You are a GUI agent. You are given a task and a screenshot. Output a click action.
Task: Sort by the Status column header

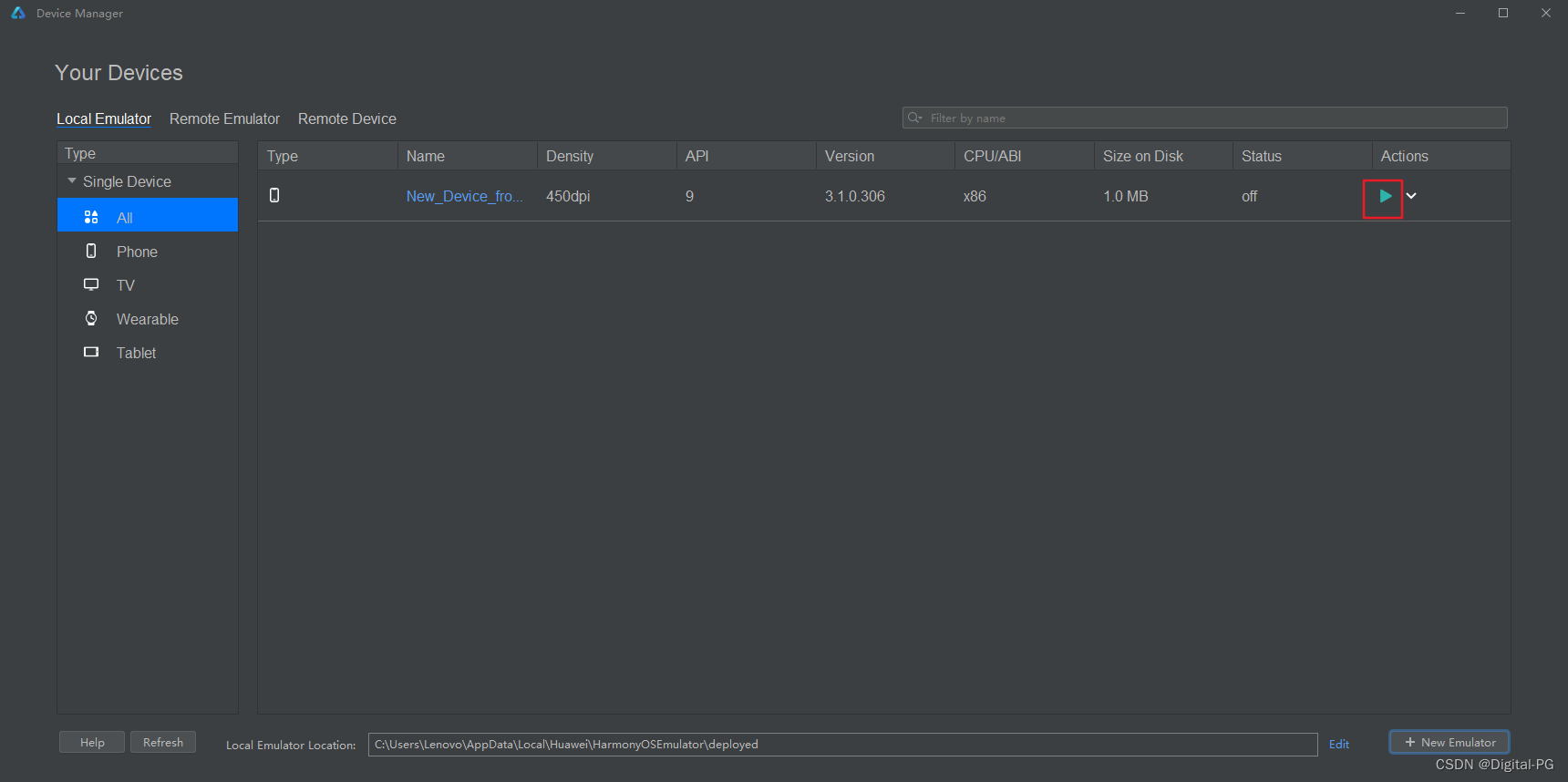1303,156
